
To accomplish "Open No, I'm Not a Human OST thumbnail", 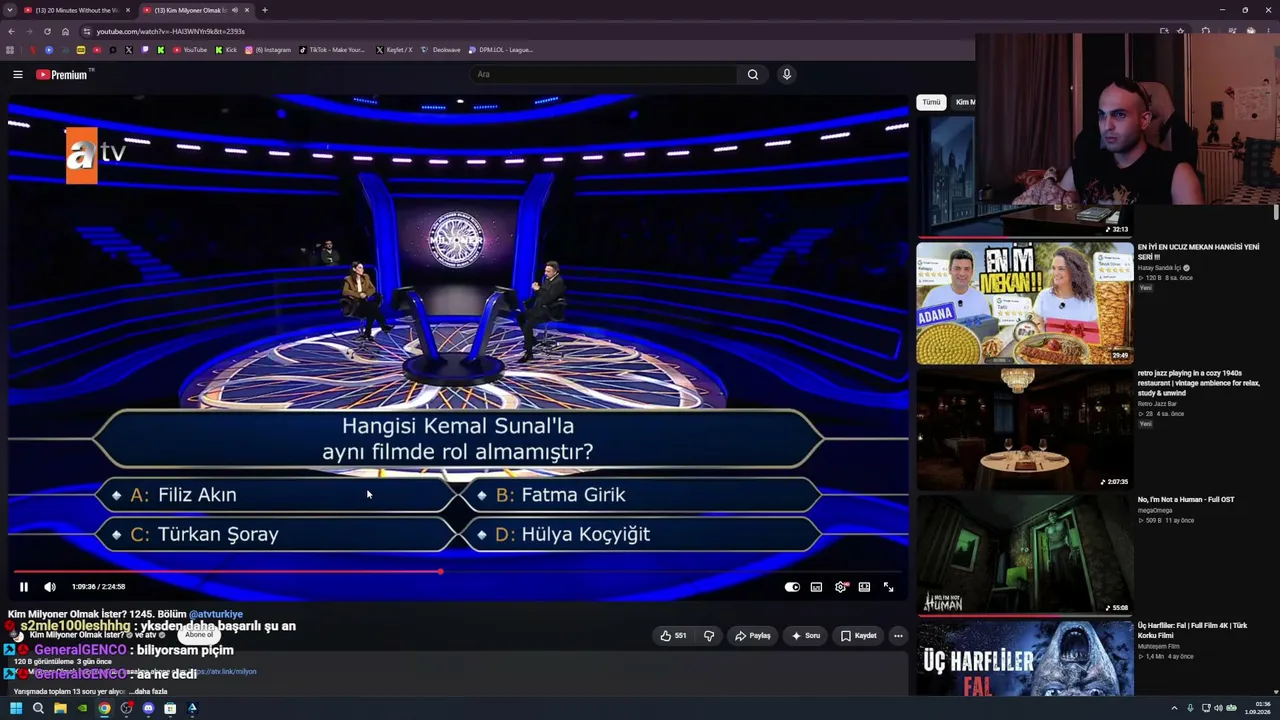I will point(1025,554).
